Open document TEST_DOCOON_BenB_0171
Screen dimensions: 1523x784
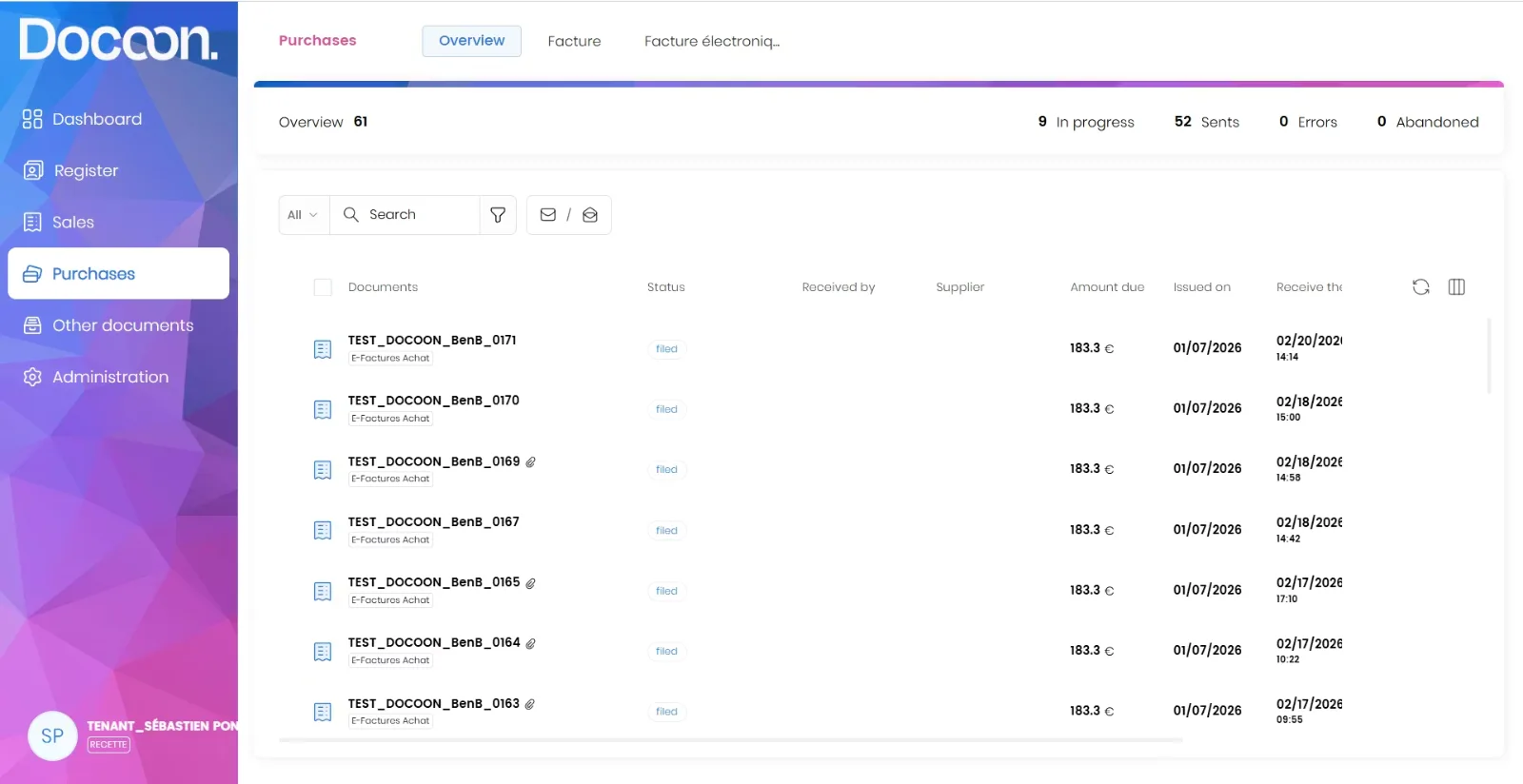[432, 340]
